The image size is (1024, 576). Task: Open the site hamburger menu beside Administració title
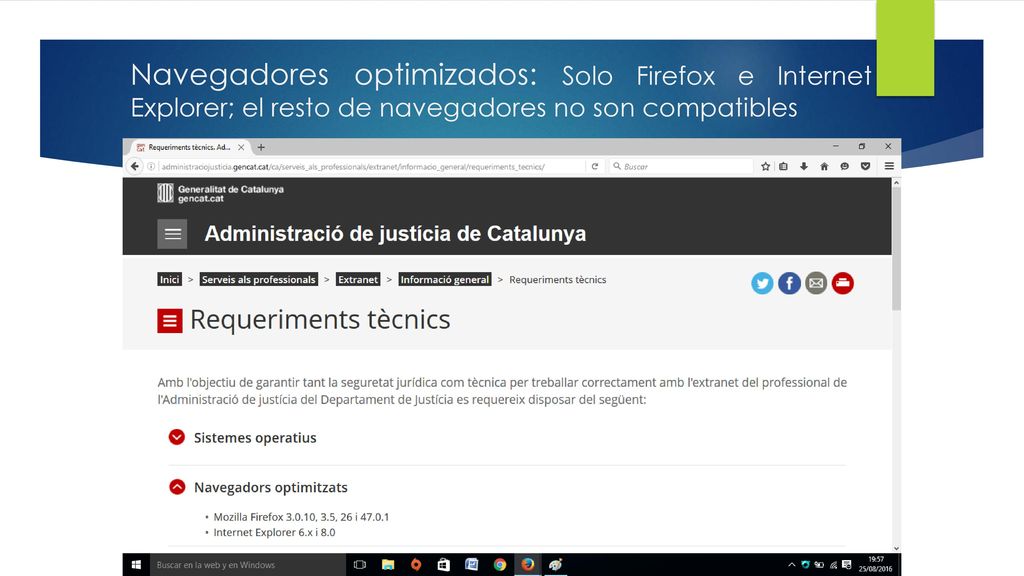coord(172,234)
